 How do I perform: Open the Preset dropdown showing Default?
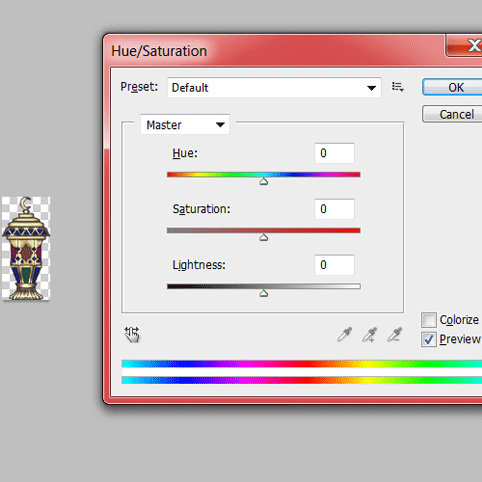[x=274, y=88]
